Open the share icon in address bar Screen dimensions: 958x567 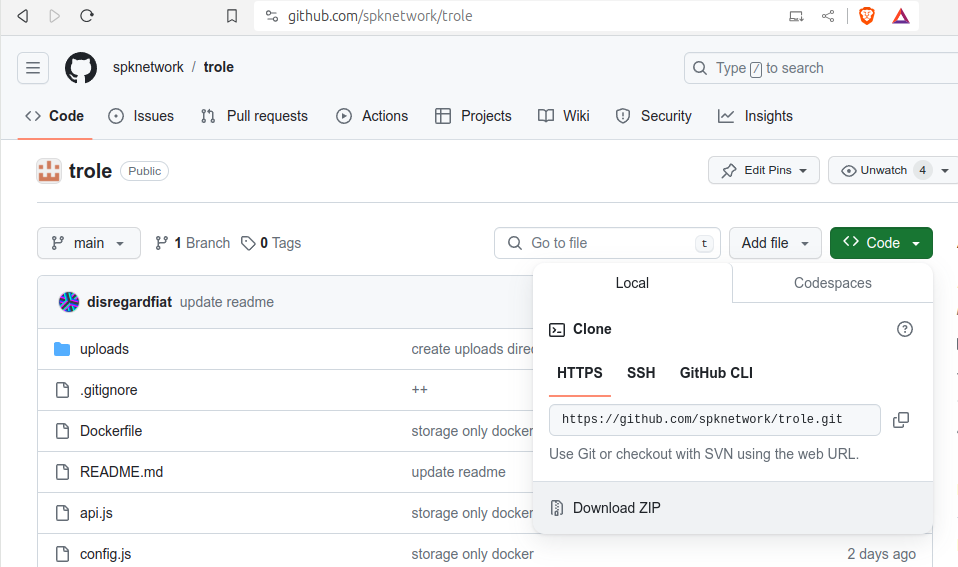[x=828, y=16]
